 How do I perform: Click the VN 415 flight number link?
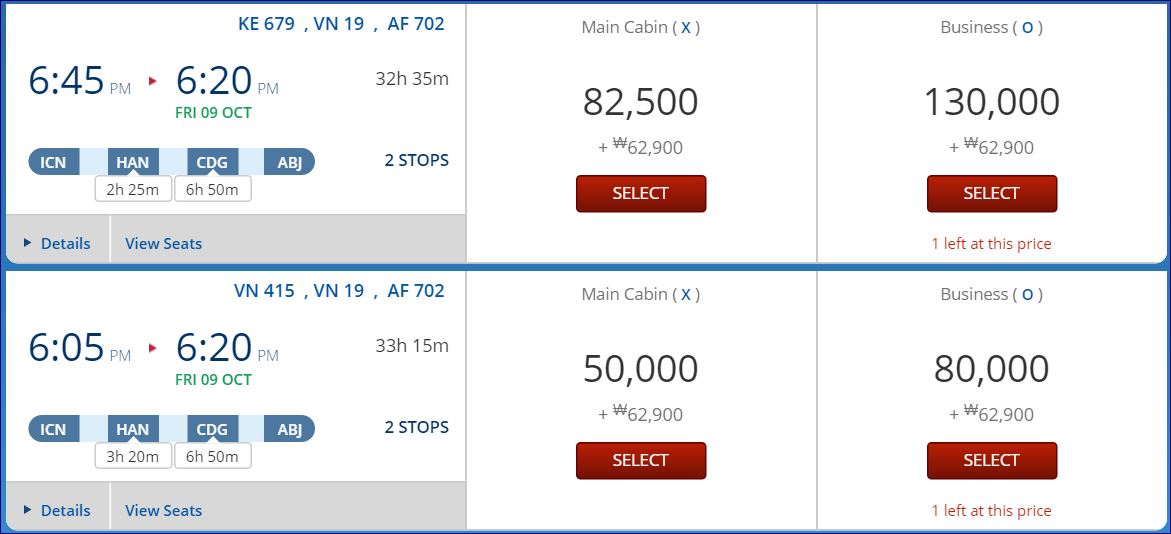264,290
